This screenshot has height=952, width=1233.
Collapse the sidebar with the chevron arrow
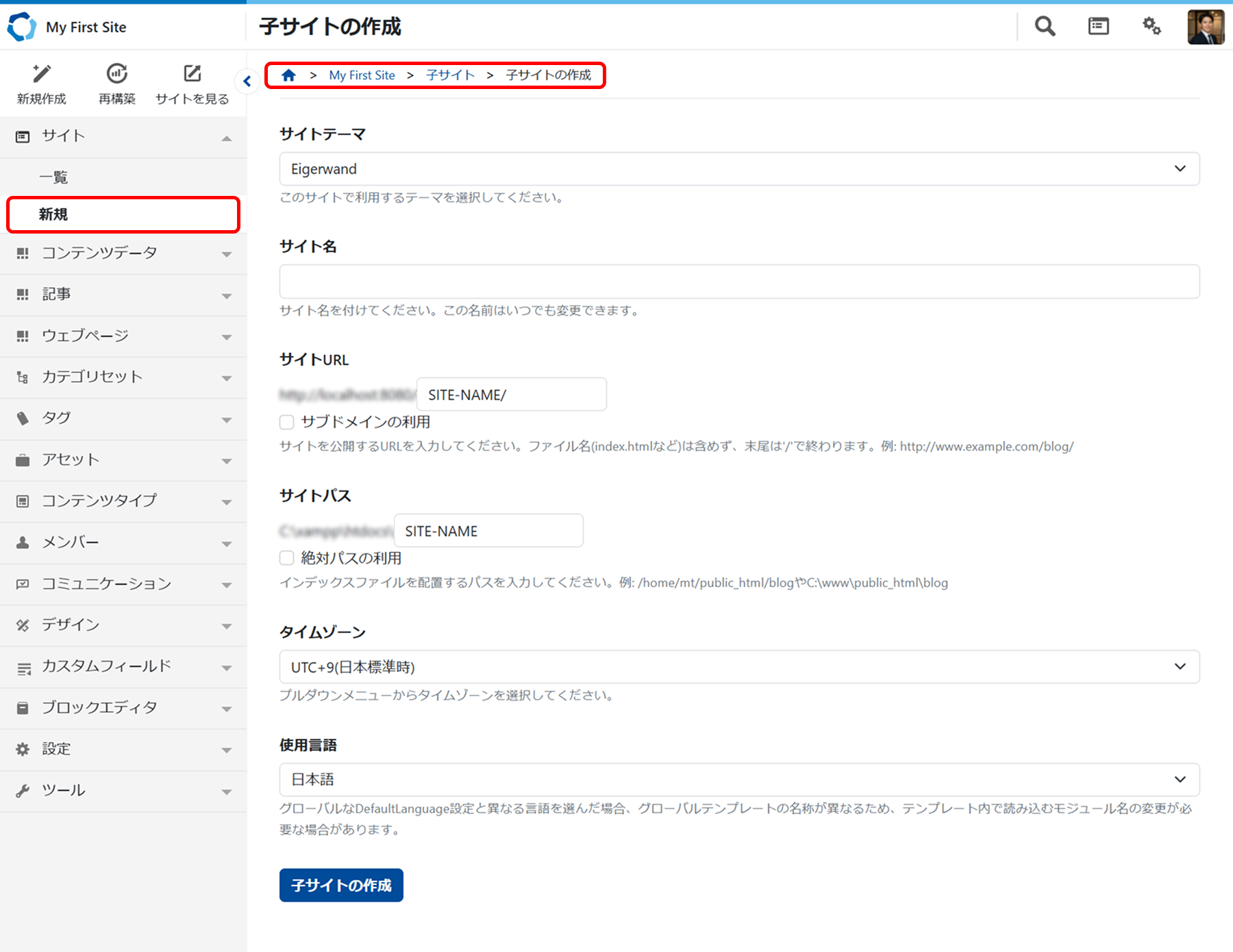click(247, 81)
